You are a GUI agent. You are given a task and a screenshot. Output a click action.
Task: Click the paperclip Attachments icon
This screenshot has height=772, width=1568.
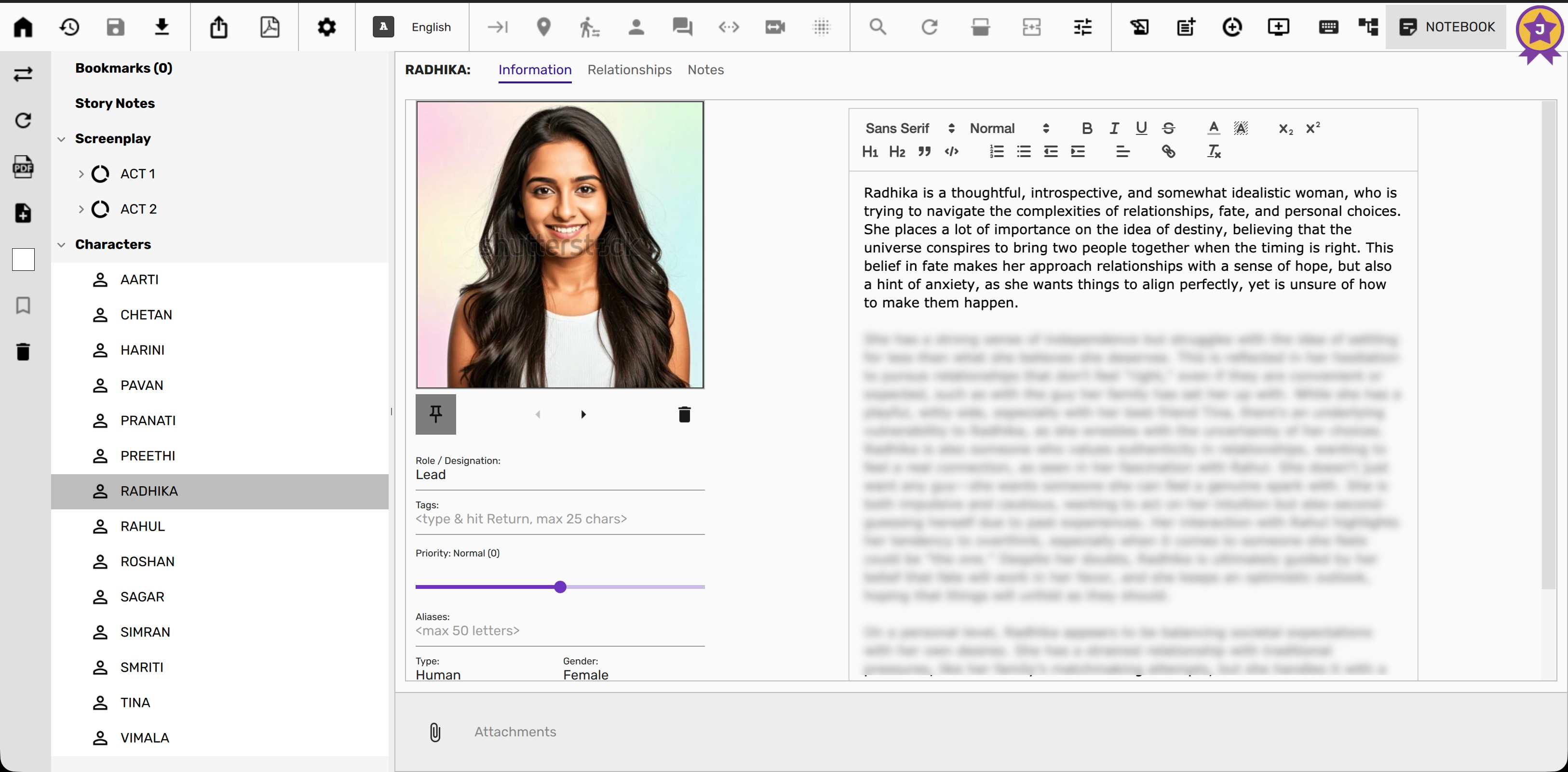pos(434,732)
